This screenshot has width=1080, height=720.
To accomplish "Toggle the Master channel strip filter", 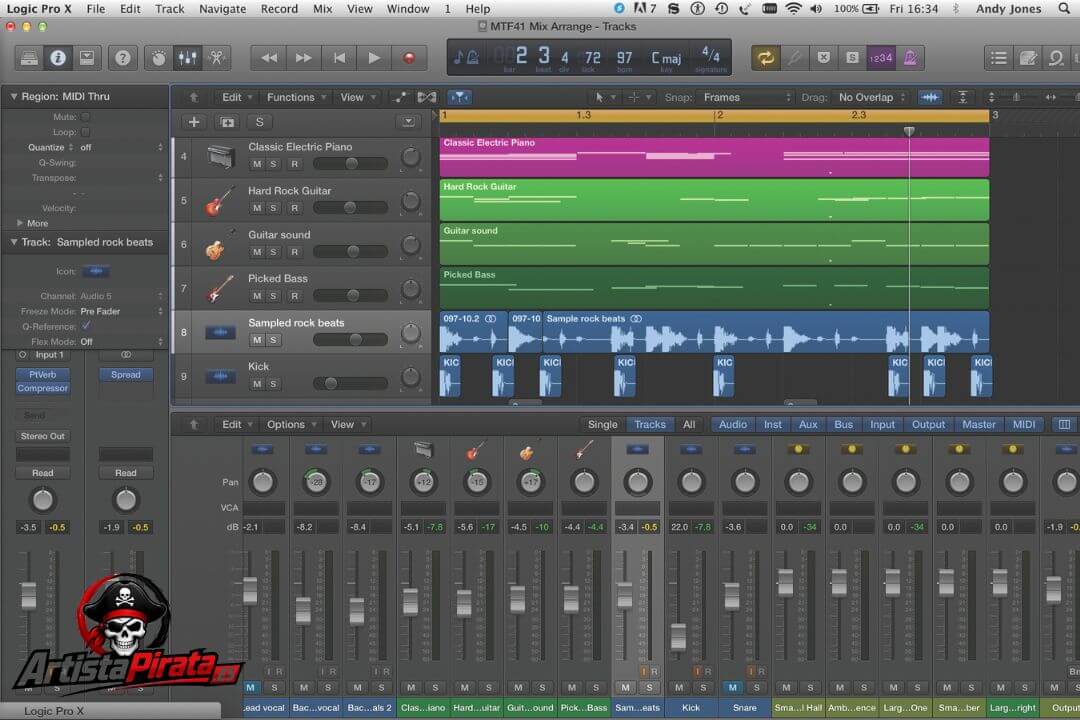I will (x=979, y=424).
